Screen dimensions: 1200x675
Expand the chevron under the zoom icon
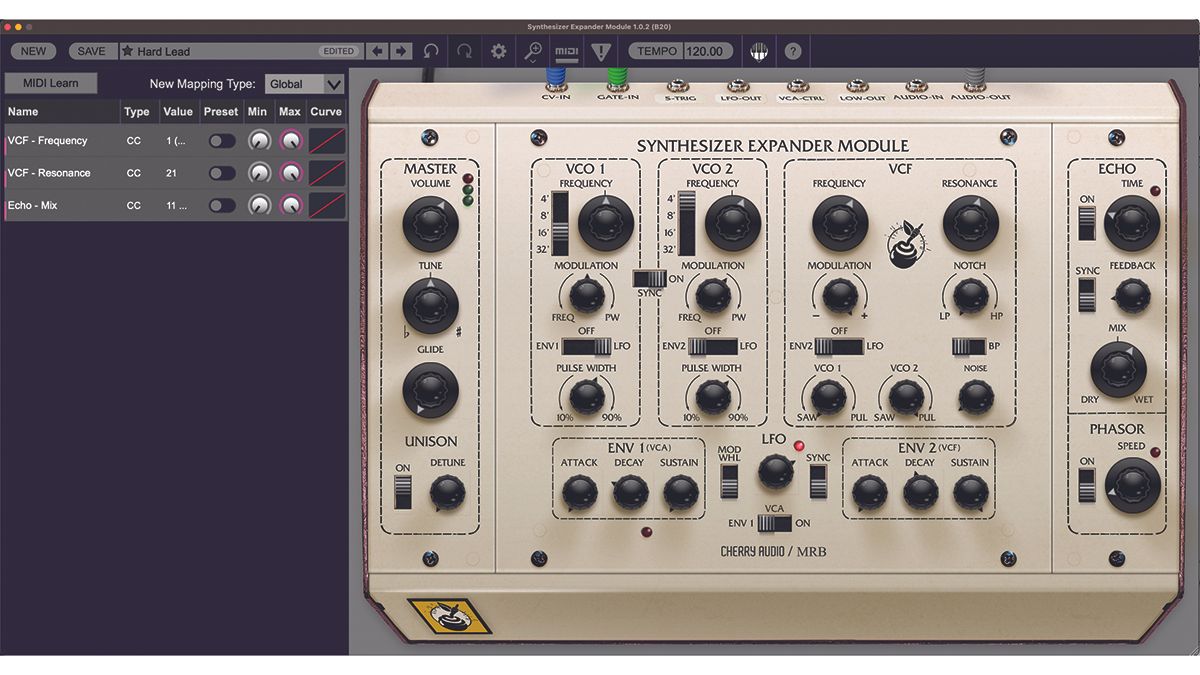[x=531, y=62]
